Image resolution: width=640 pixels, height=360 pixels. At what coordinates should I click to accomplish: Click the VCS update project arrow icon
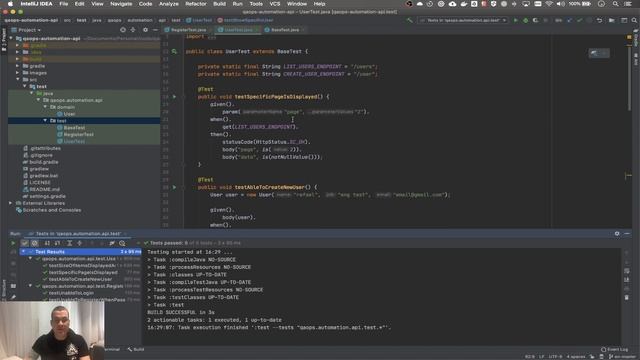pos(570,20)
